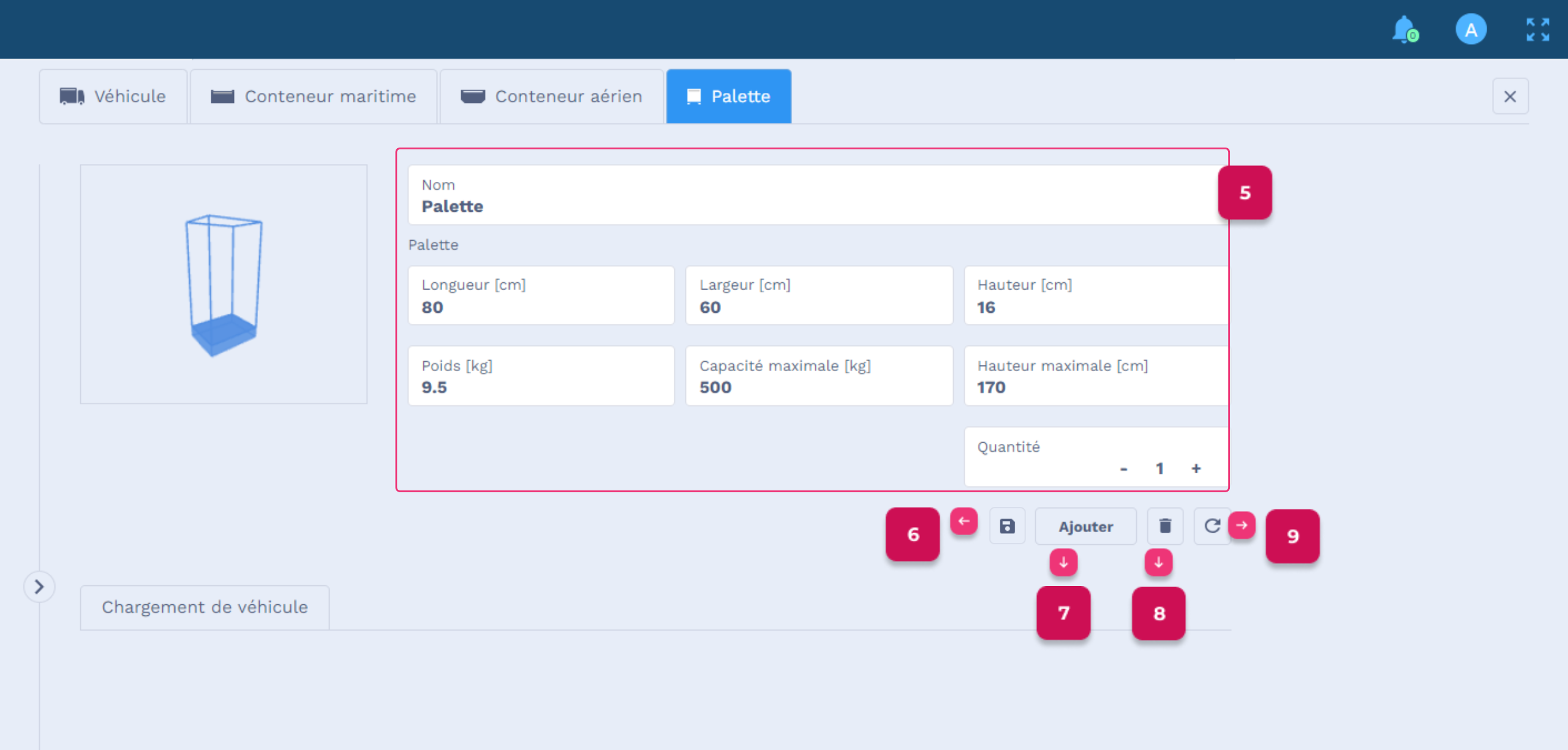
Task: Click the trash delete icon
Action: (1164, 526)
